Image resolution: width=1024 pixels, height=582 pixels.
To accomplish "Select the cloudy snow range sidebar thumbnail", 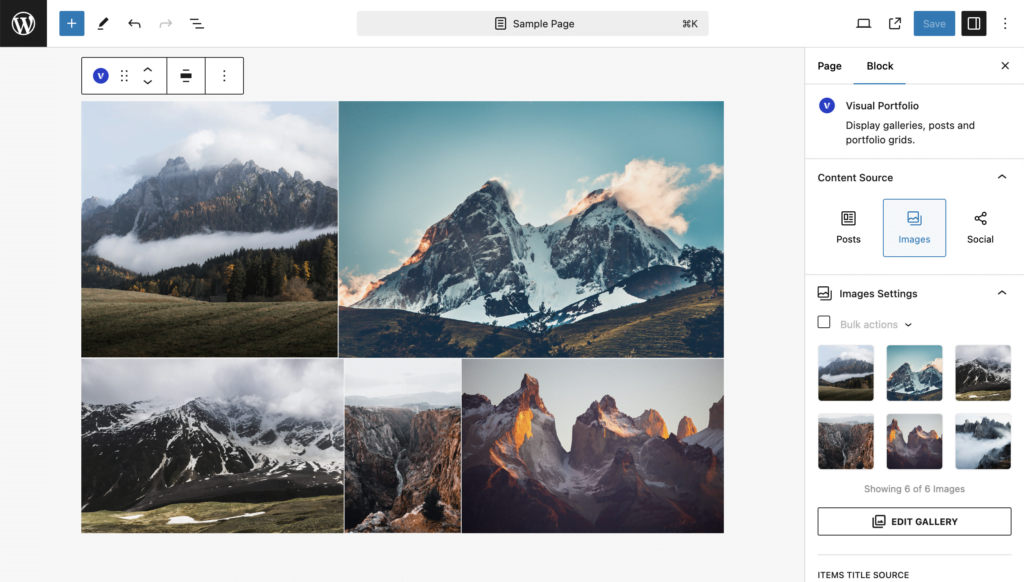I will [983, 373].
